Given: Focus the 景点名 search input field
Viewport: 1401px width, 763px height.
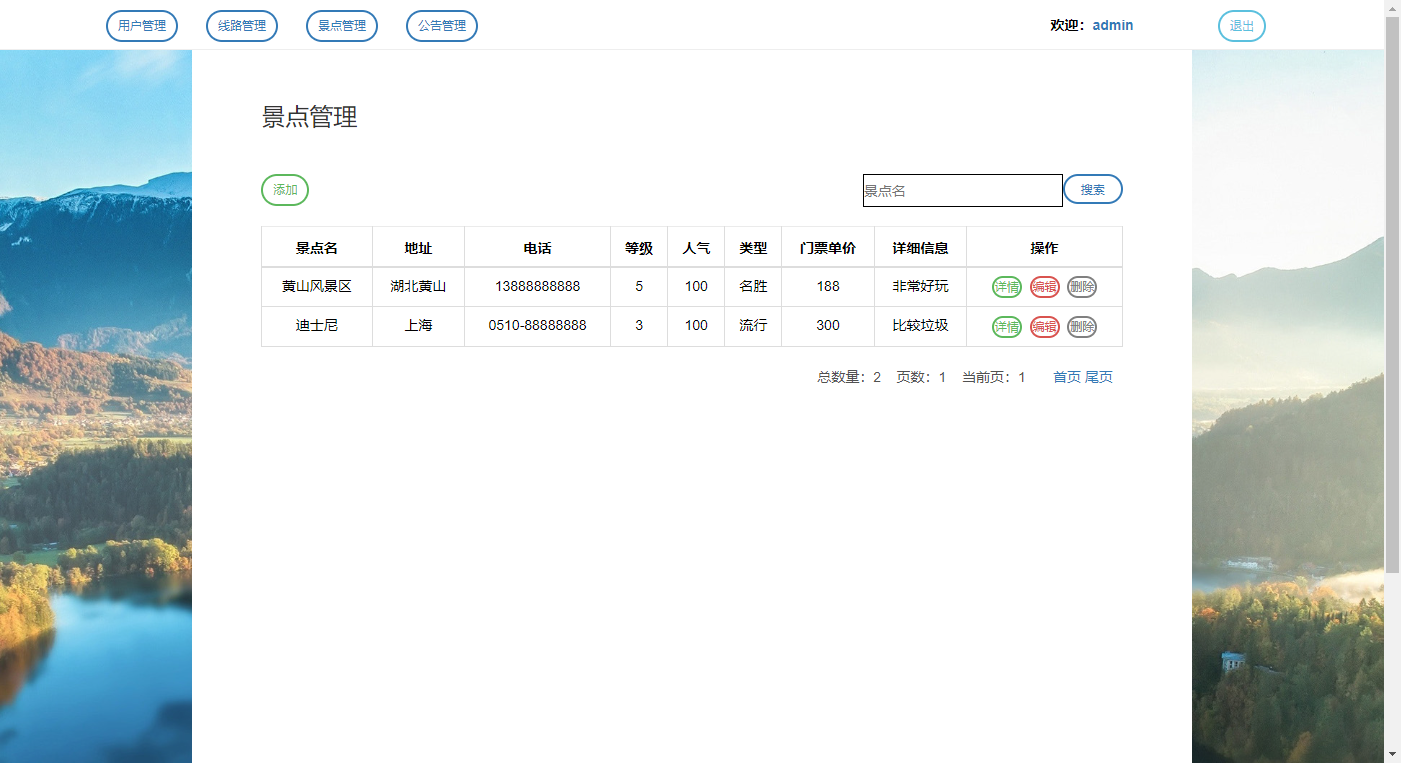Looking at the screenshot, I should [963, 190].
